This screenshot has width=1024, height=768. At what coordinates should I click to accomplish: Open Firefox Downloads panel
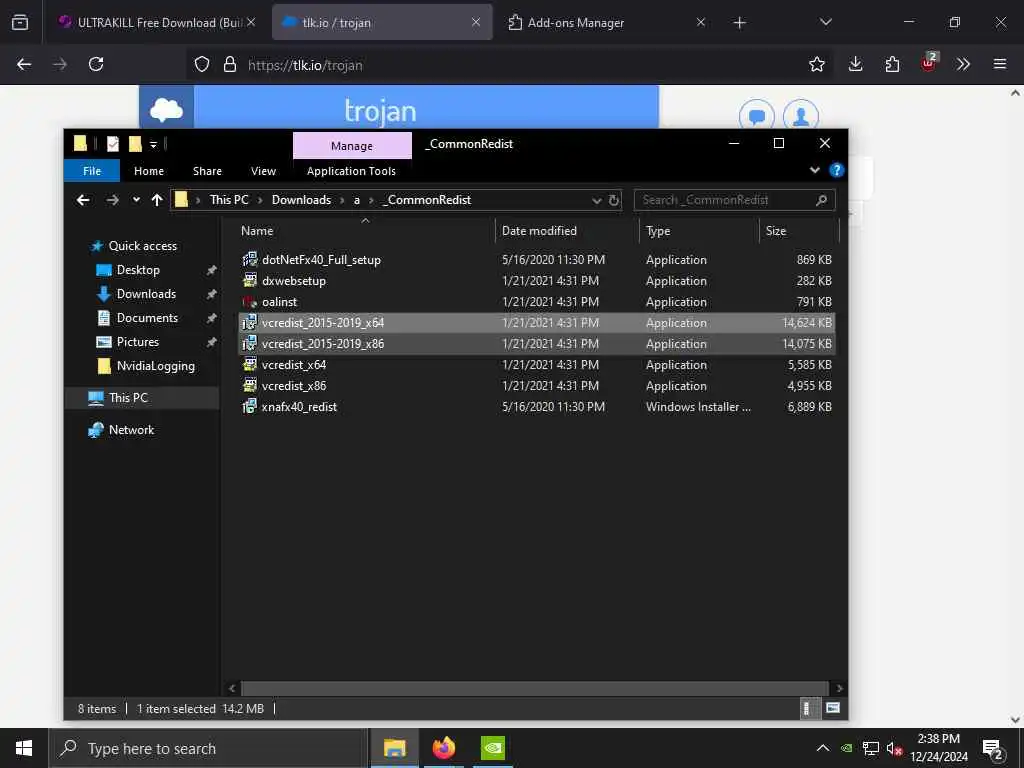pos(856,64)
